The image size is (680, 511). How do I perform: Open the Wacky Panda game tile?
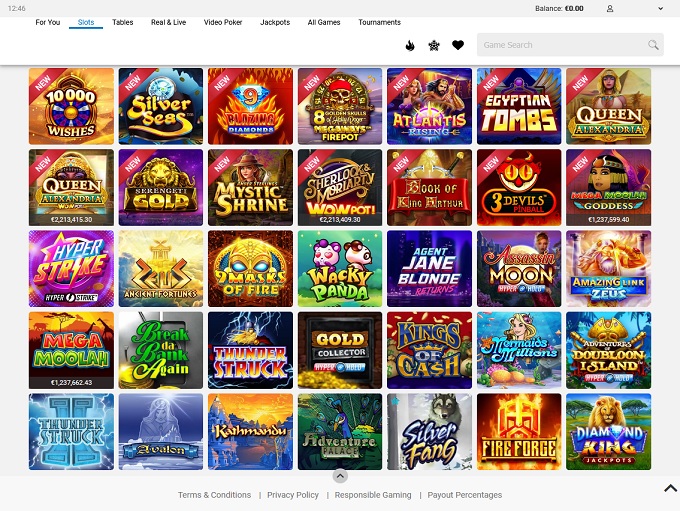340,269
